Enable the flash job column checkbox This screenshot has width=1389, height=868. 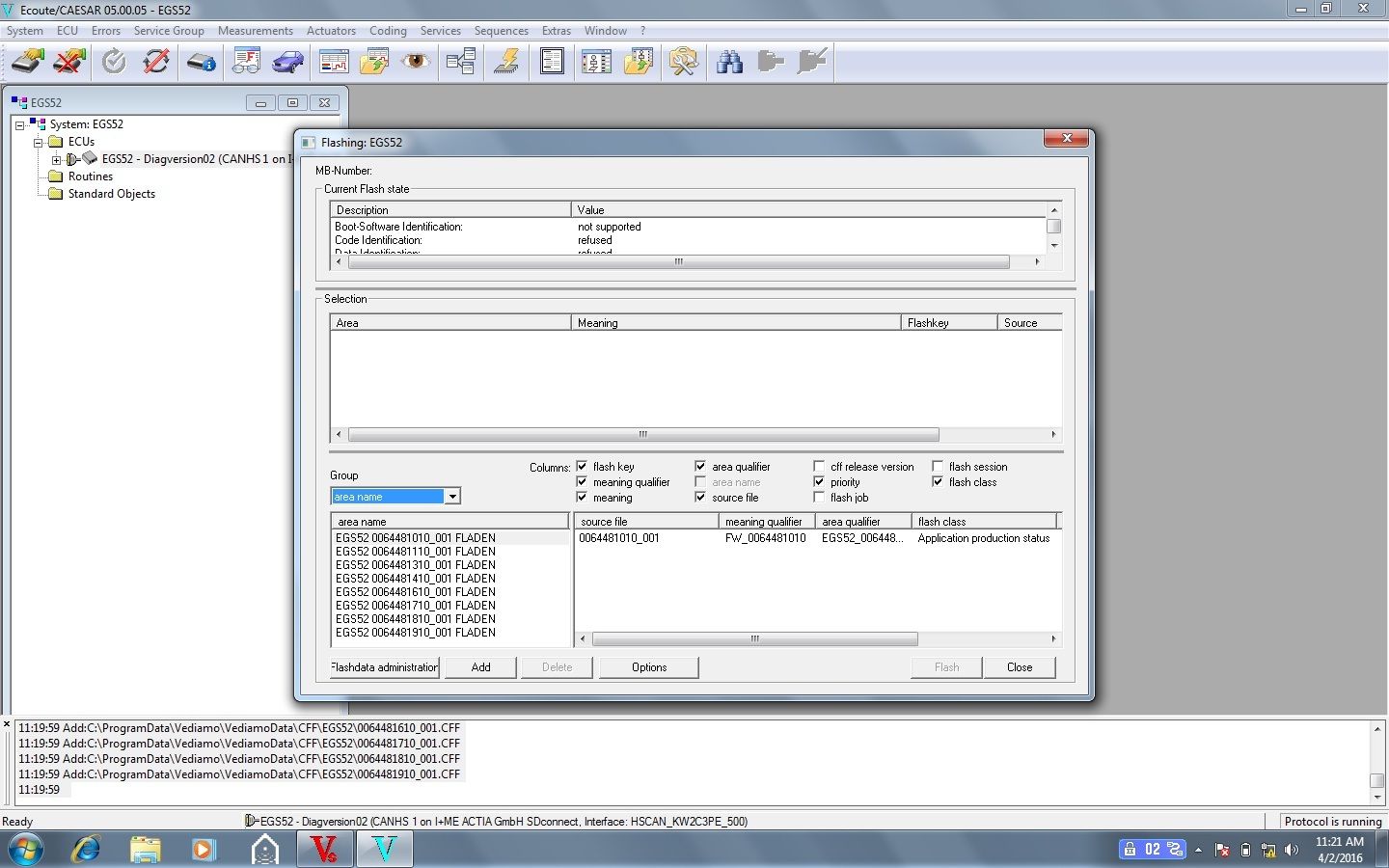pyautogui.click(x=819, y=498)
